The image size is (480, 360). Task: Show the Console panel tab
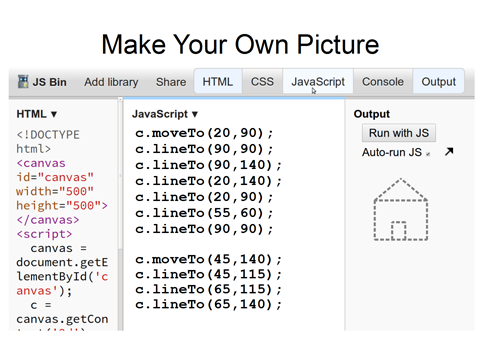pyautogui.click(x=383, y=81)
